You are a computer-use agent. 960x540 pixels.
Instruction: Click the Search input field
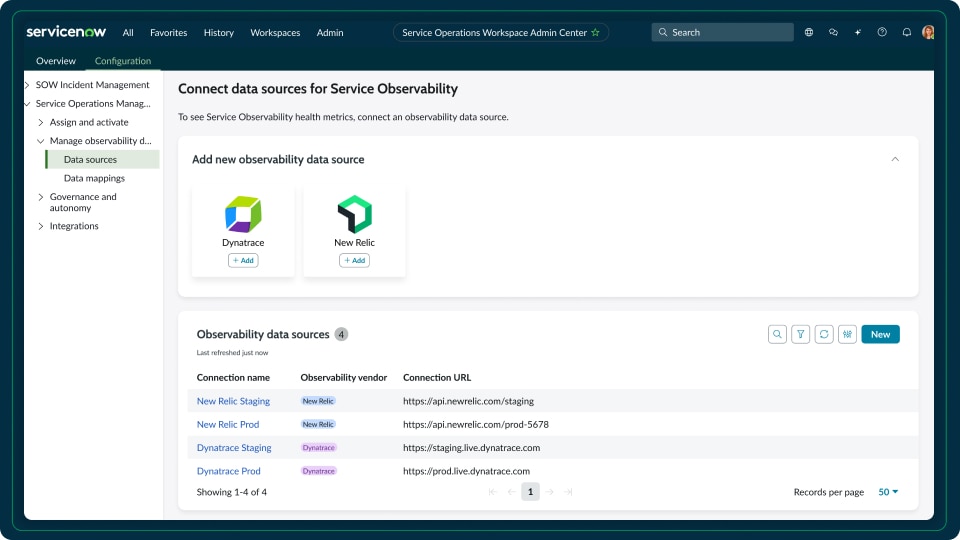coord(722,32)
